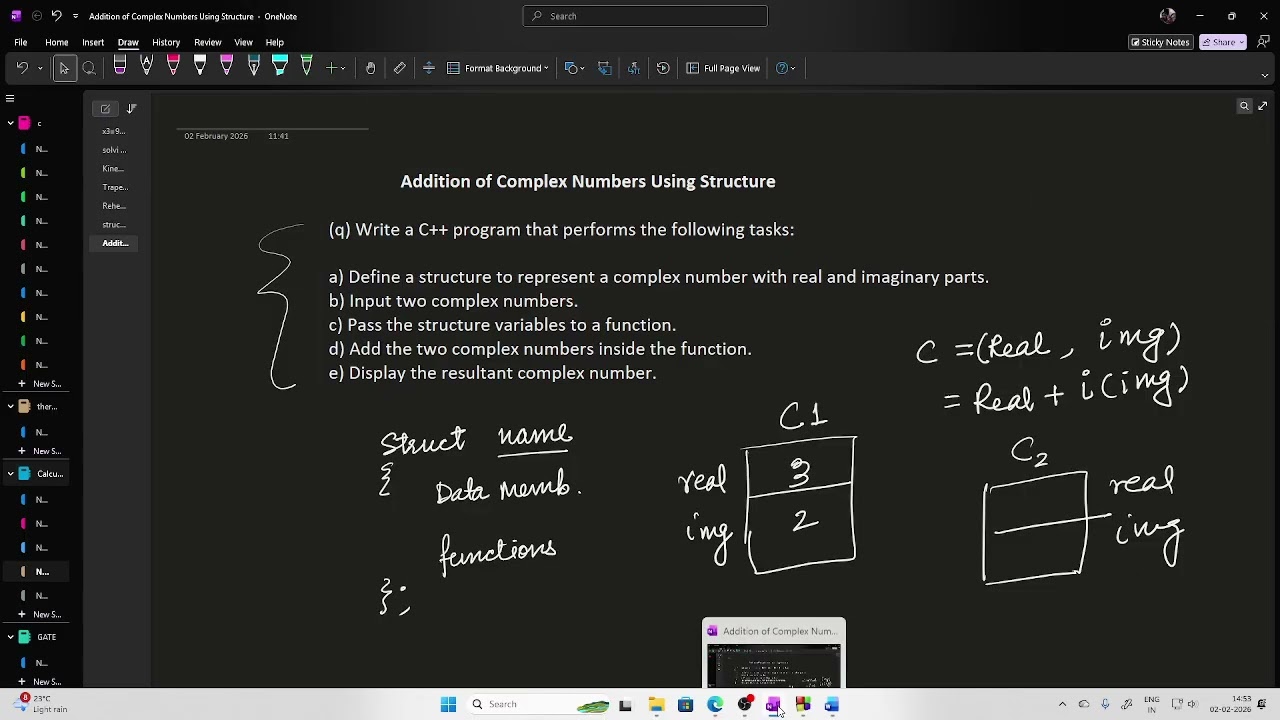Image resolution: width=1280 pixels, height=720 pixels.
Task: Collapse the 'Calcu...' notebook
Action: (x=10, y=474)
